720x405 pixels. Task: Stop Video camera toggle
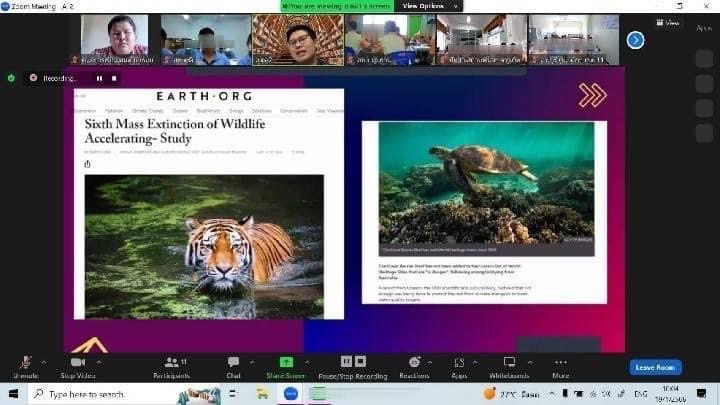[x=77, y=364]
